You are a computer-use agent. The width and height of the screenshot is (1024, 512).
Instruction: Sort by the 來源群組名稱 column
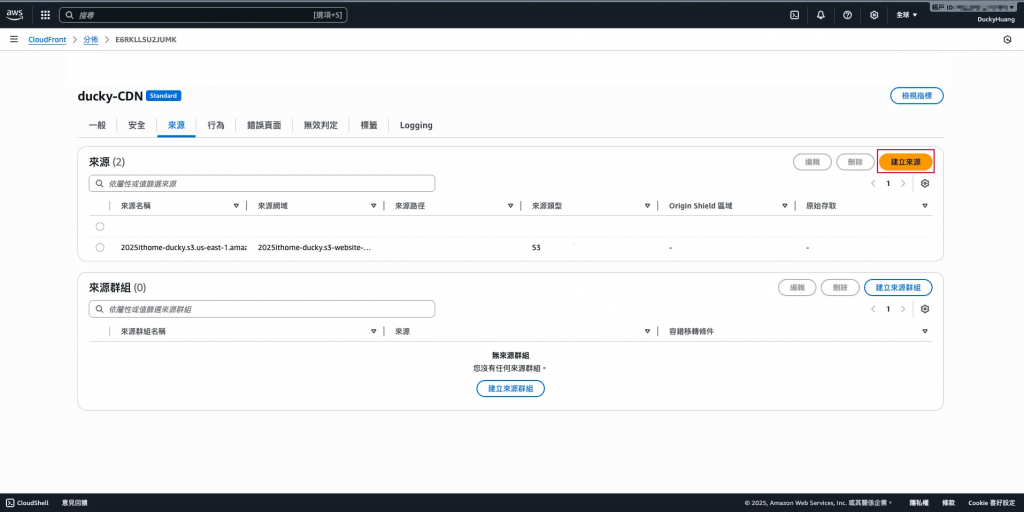(373, 331)
